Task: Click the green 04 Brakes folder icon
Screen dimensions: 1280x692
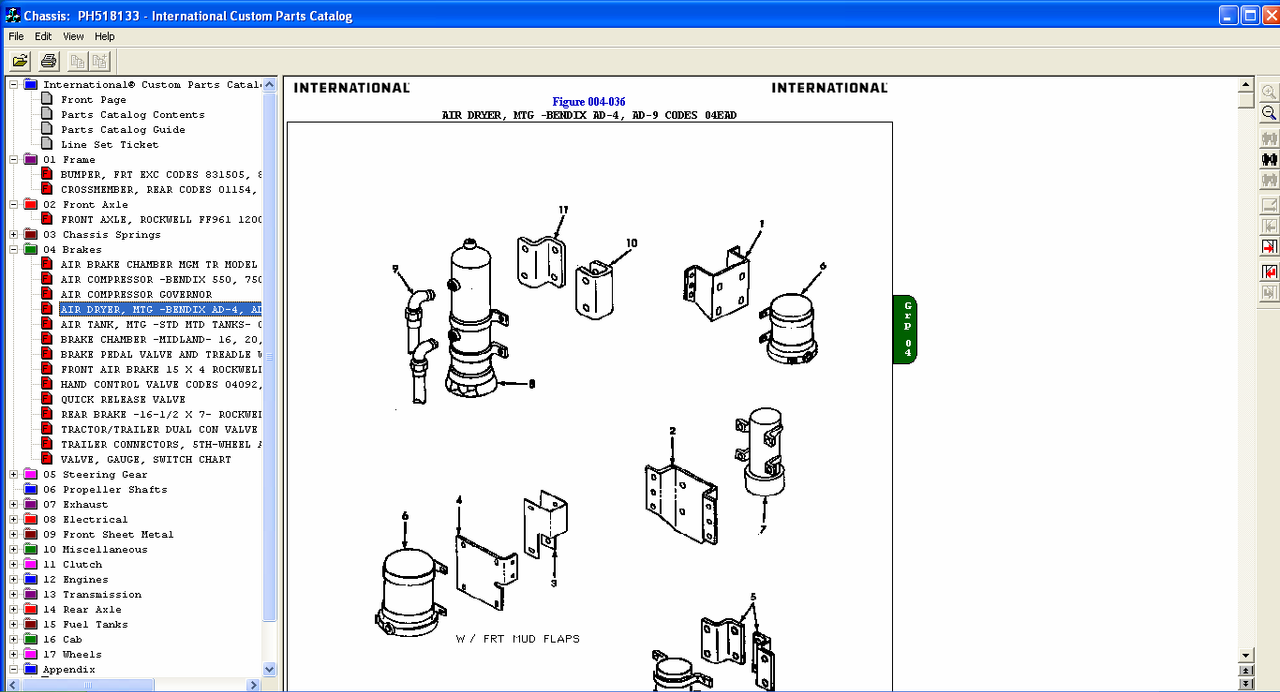Action: [30, 250]
